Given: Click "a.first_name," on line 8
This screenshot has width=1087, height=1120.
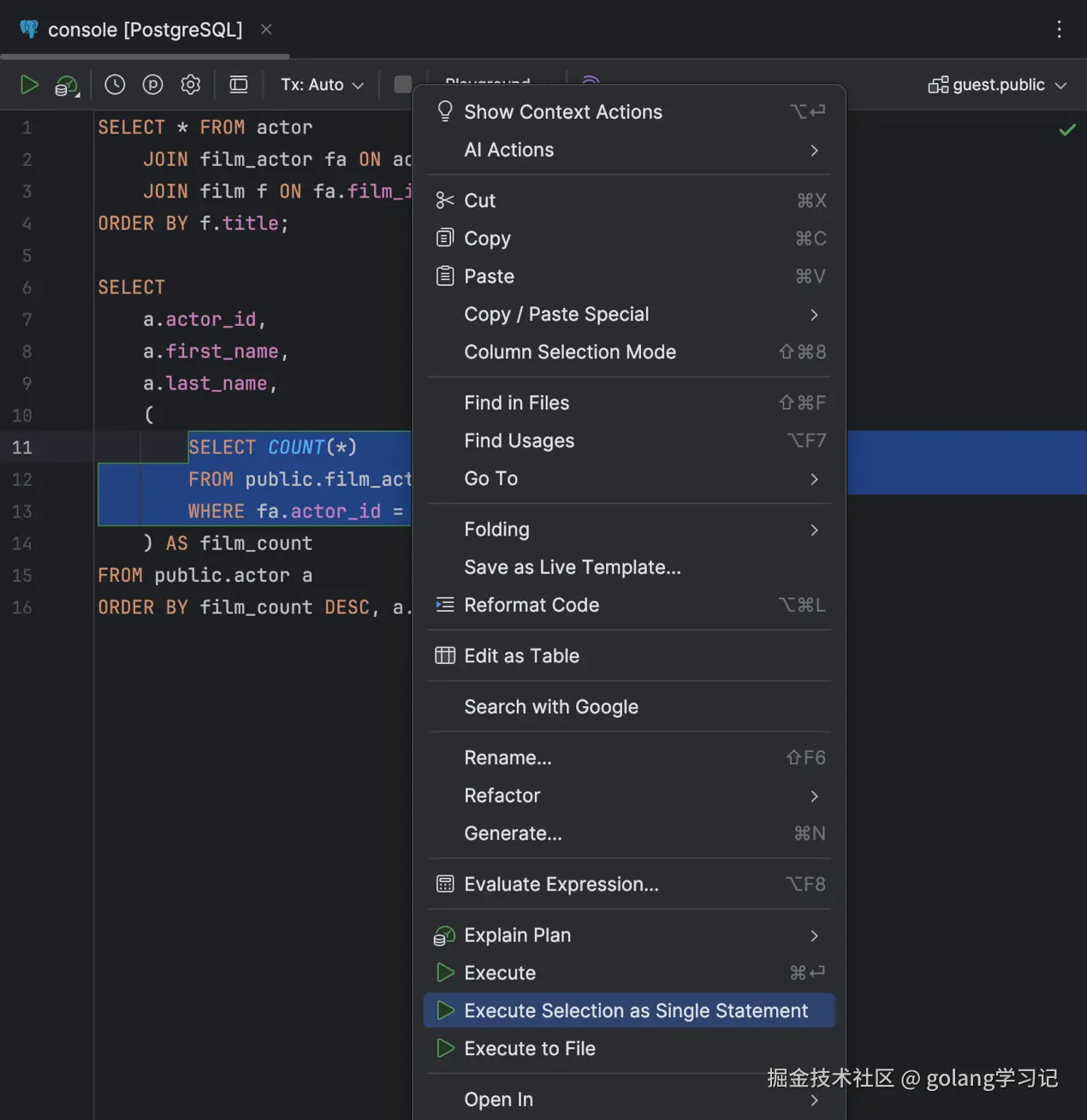Looking at the screenshot, I should point(216,352).
